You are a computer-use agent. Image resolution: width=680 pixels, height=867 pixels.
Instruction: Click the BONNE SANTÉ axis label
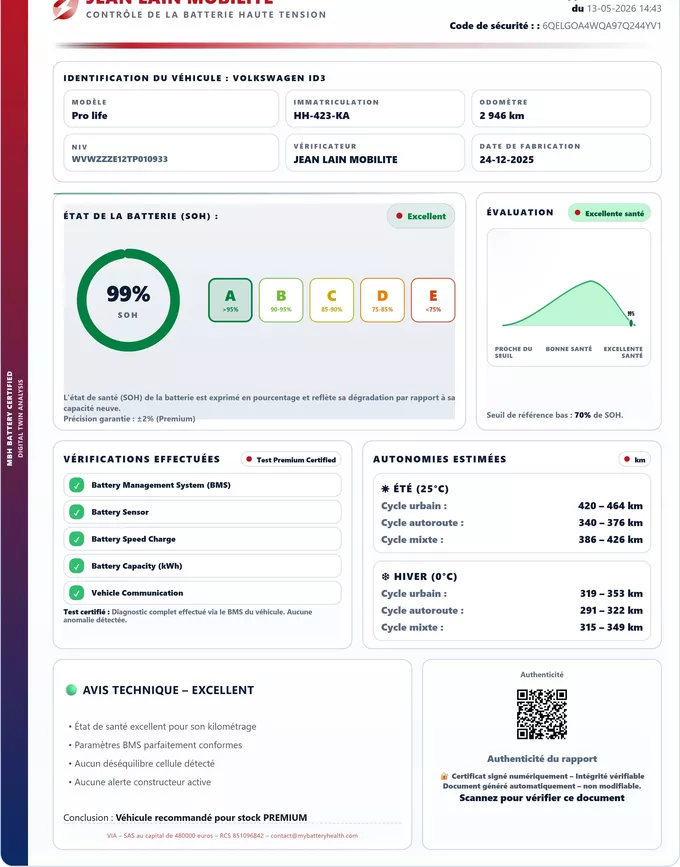pyautogui.click(x=568, y=349)
